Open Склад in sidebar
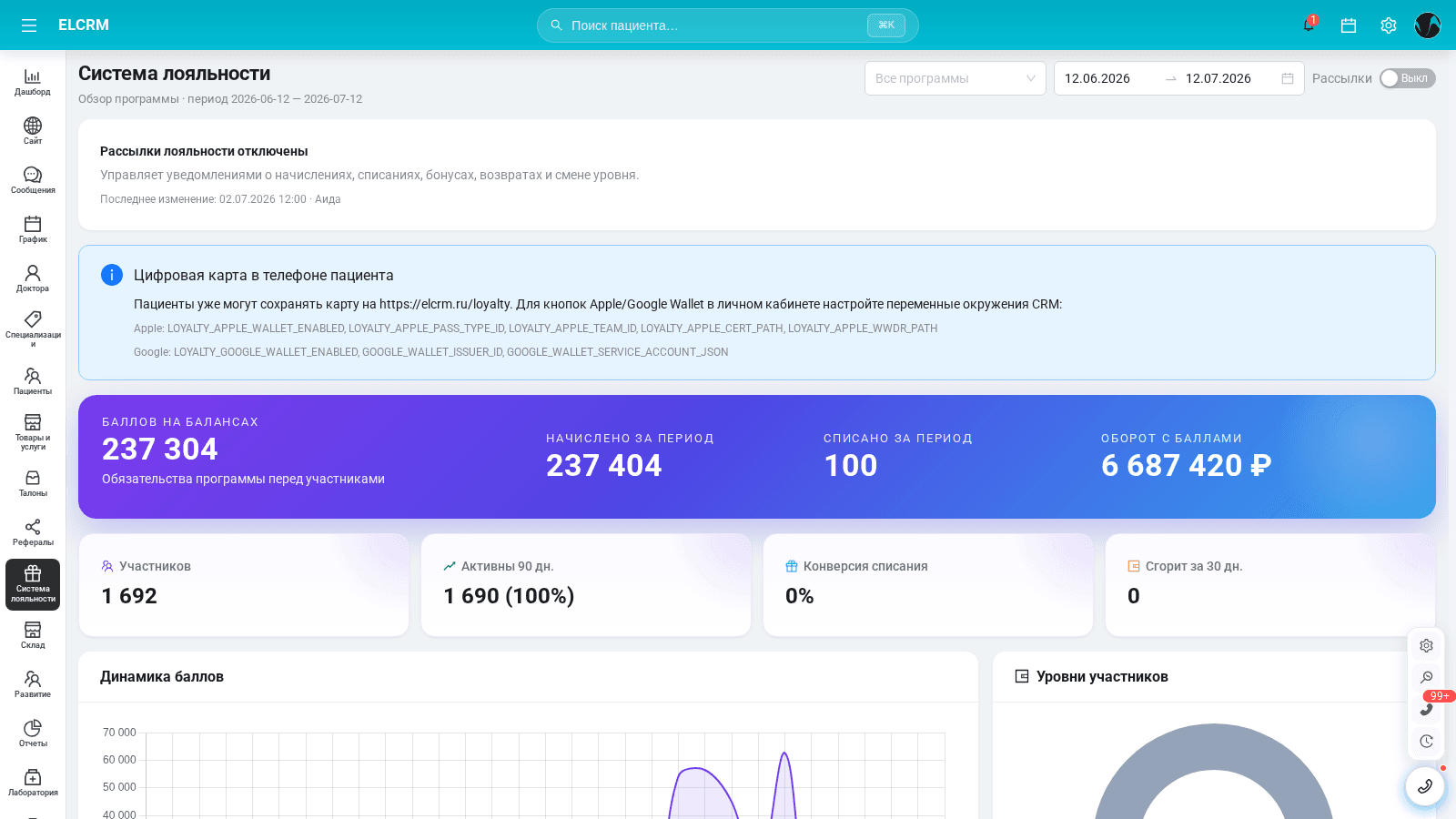The width and height of the screenshot is (1456, 819). click(x=33, y=635)
